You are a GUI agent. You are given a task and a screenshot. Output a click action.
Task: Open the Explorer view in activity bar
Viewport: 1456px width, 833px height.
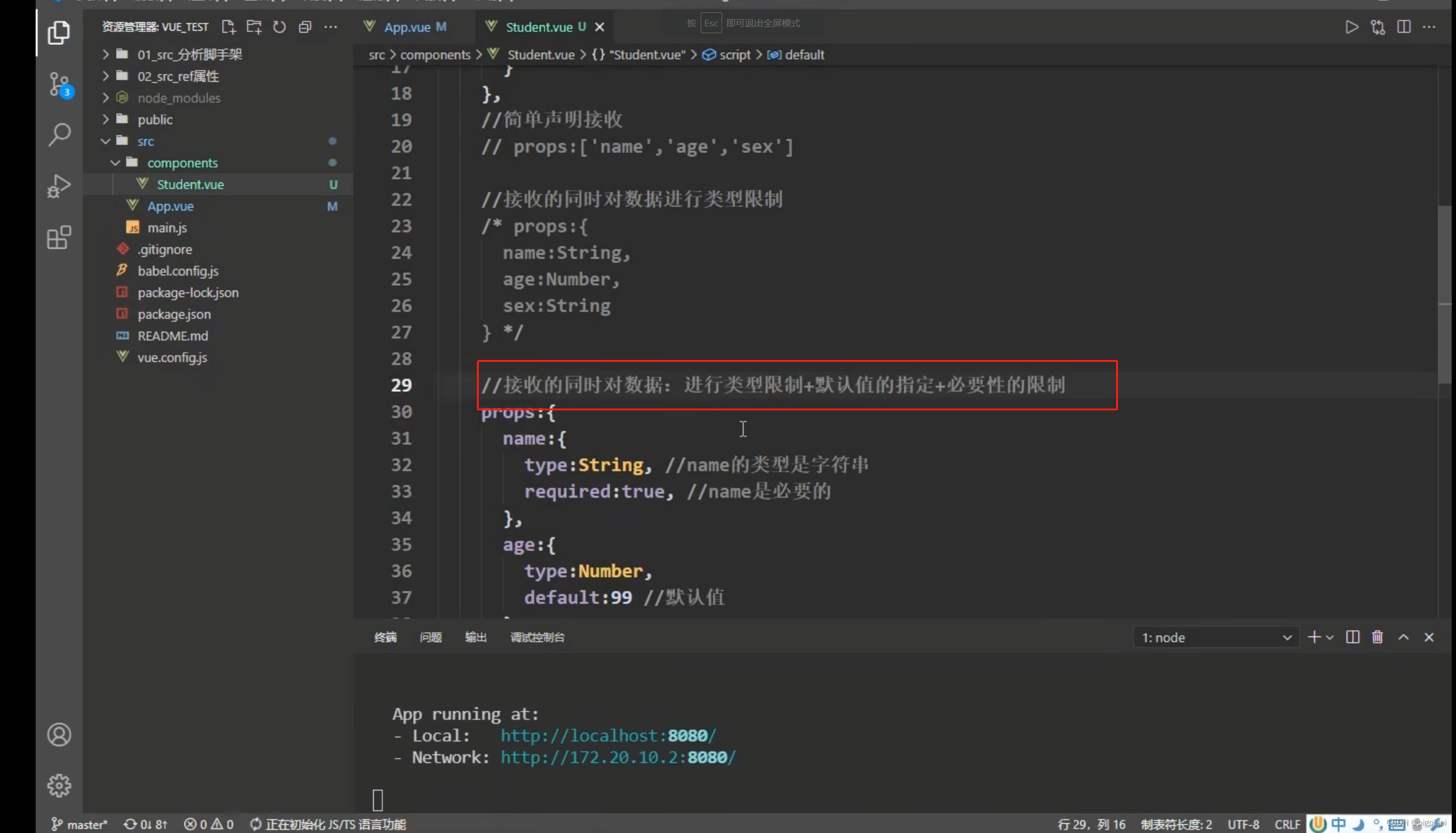(59, 32)
